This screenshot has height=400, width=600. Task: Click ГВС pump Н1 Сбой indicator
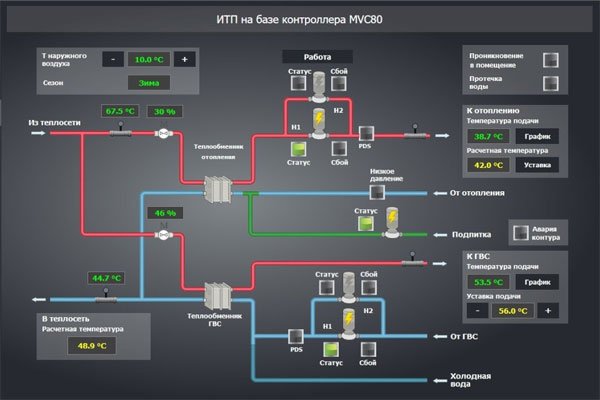point(368,349)
